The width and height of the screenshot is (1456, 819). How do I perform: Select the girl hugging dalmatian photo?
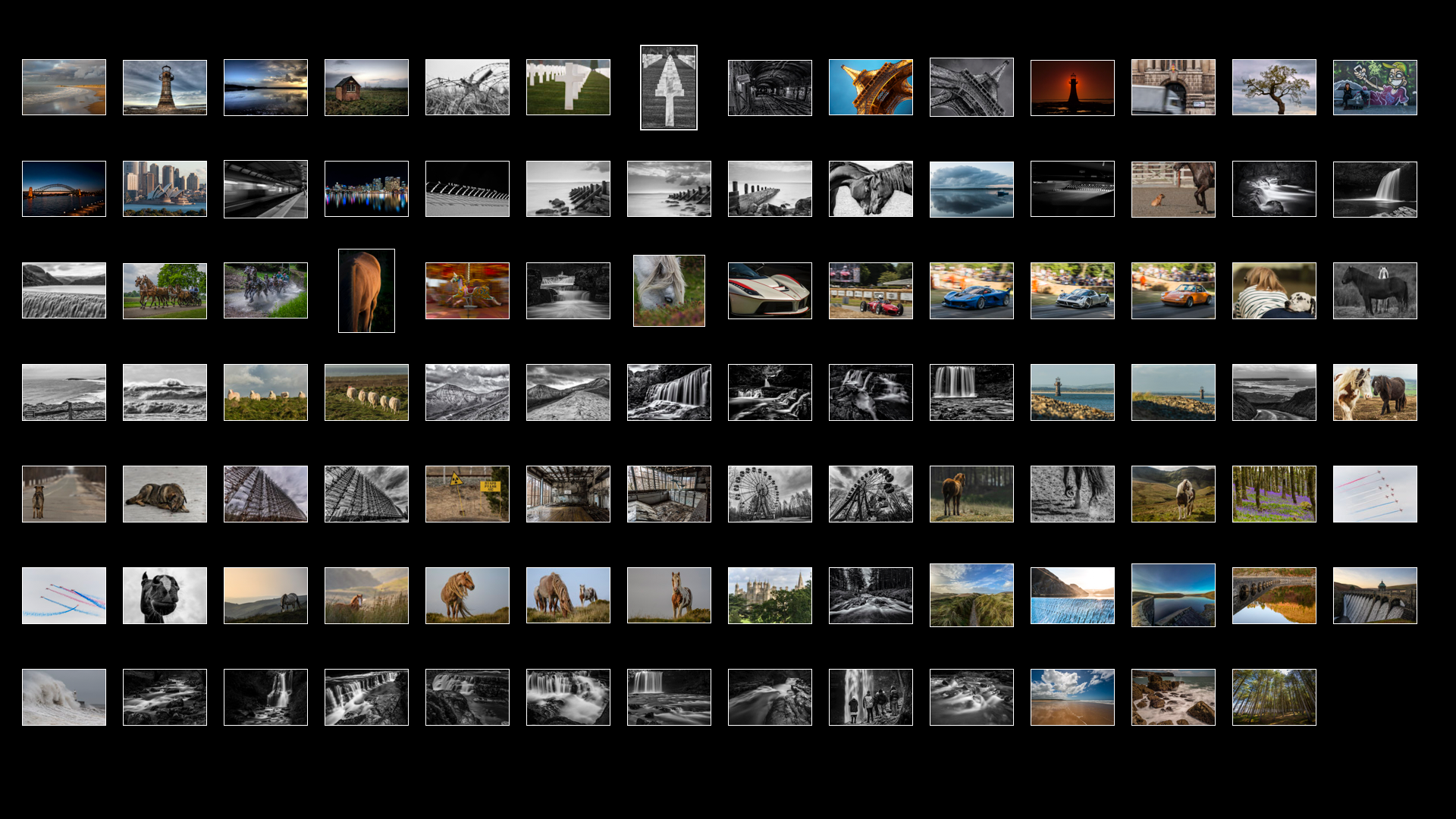[x=1274, y=291]
